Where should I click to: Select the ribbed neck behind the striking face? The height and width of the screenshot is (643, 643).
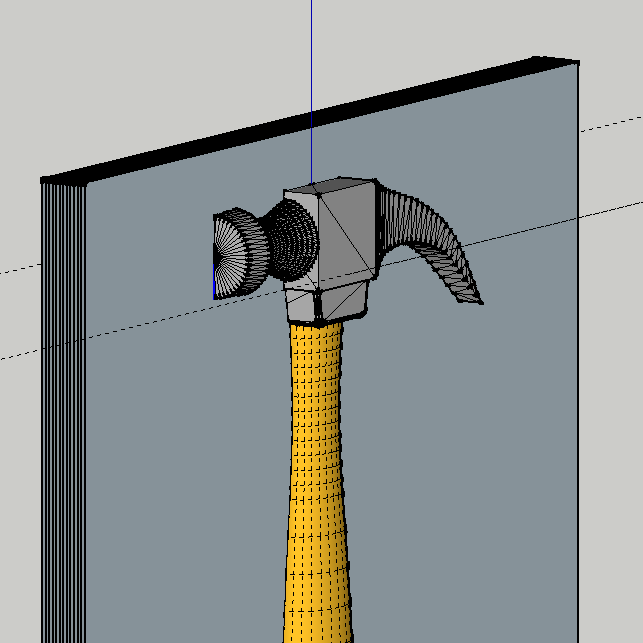click(x=292, y=240)
